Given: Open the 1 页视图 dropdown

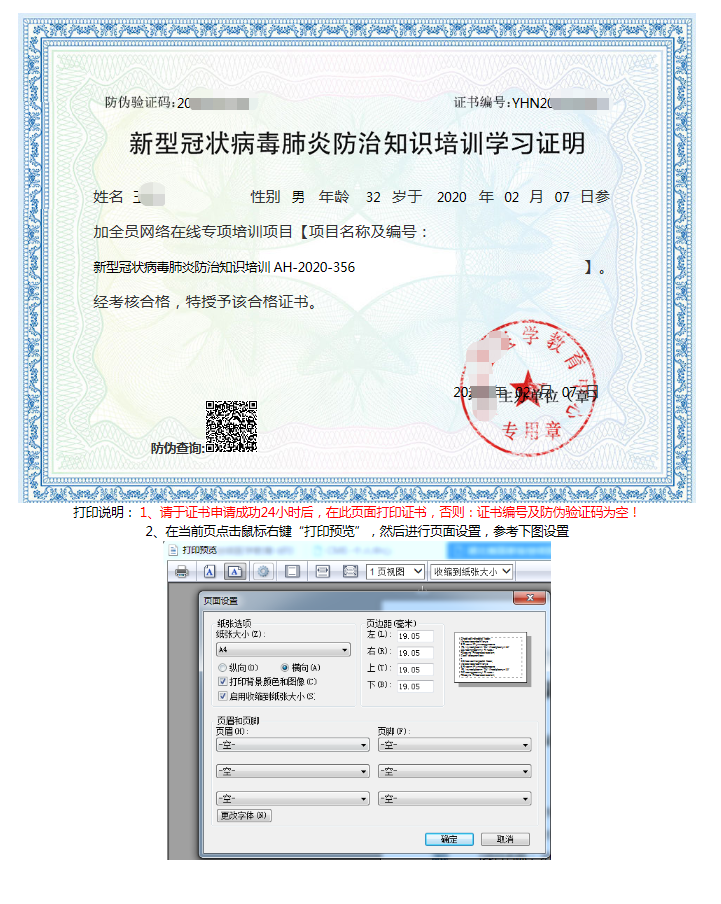Looking at the screenshot, I should 396,571.
